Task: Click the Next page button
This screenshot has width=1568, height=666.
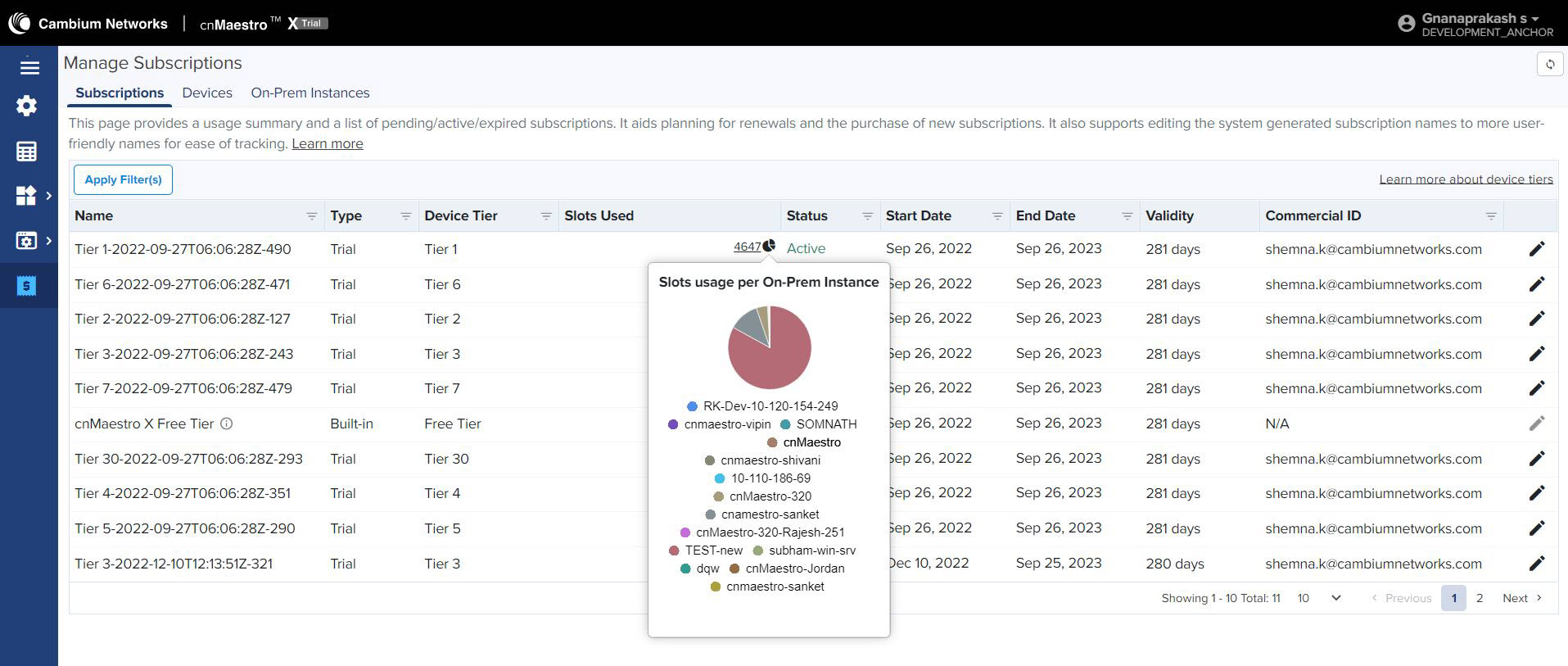Action: 1522,598
